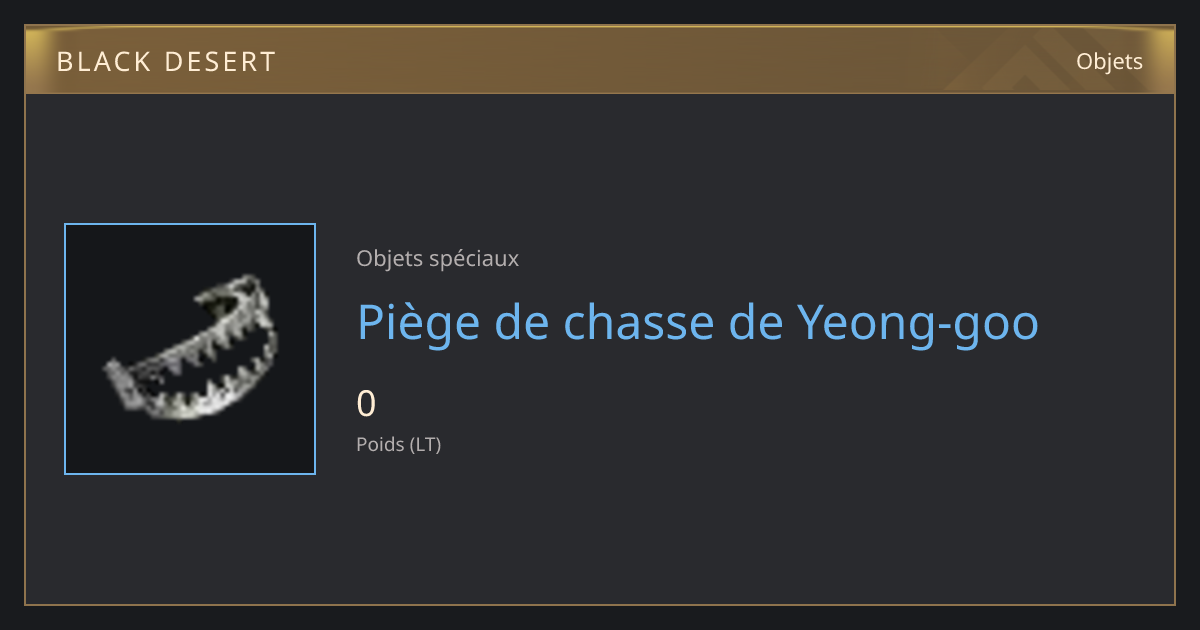Select the blue-bordered item thumbnail frame
This screenshot has height=630, width=1200.
click(190, 349)
